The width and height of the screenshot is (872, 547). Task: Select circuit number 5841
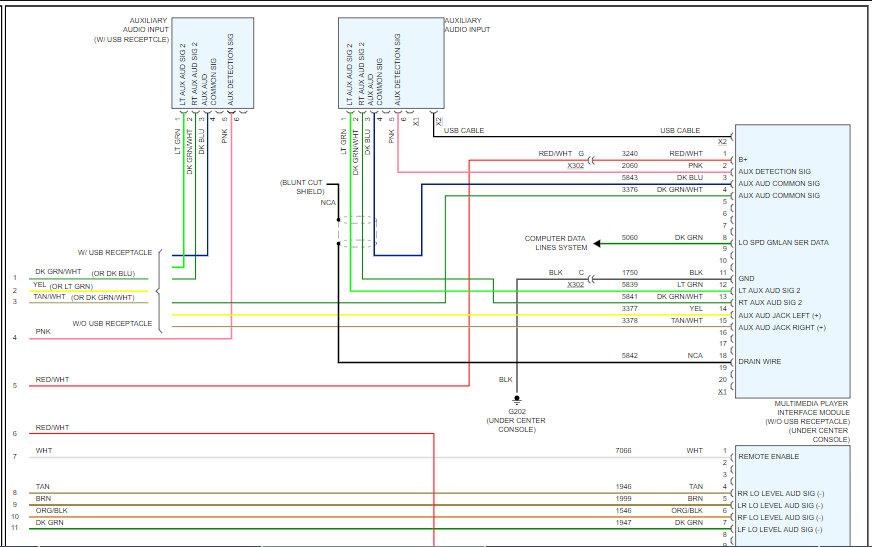click(x=630, y=296)
